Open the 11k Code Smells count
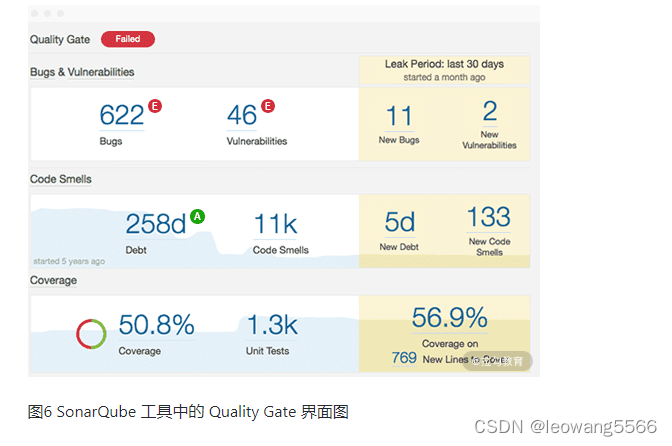This screenshot has width=672, height=446. (275, 224)
